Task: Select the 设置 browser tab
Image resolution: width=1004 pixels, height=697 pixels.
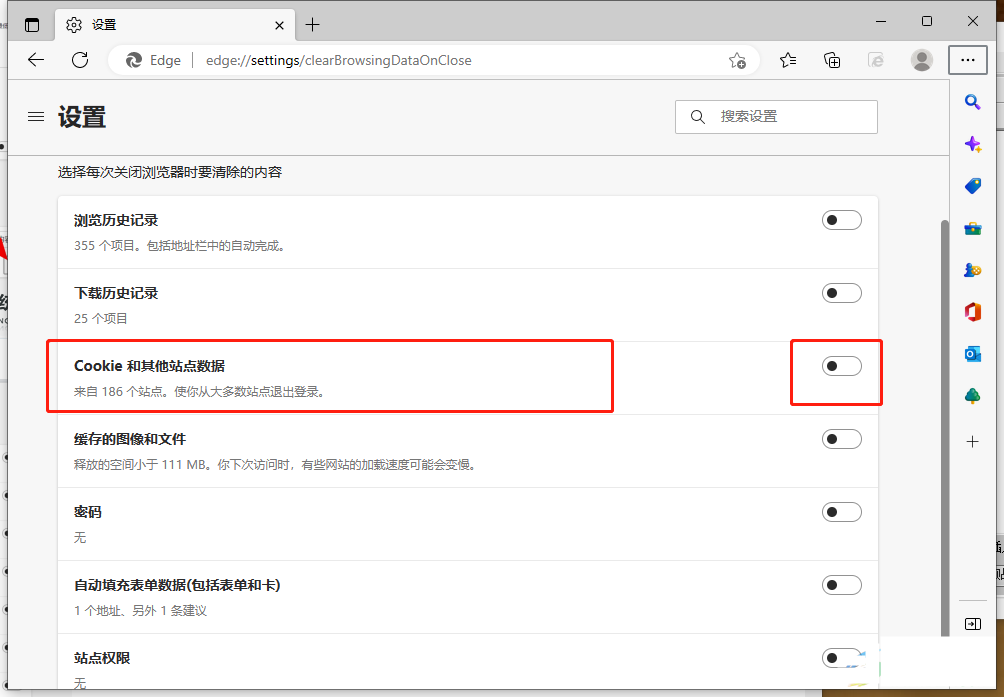Action: (x=175, y=25)
